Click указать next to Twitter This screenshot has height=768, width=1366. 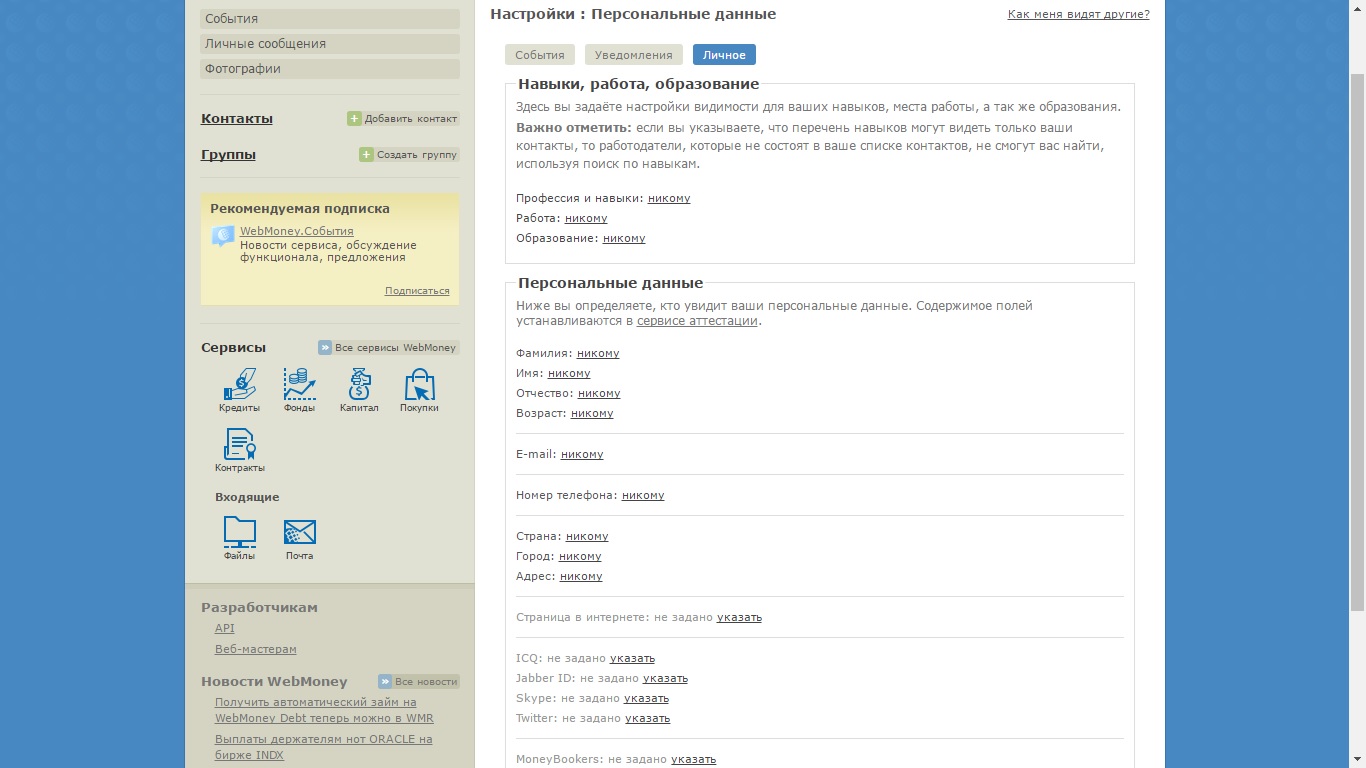[x=647, y=718]
